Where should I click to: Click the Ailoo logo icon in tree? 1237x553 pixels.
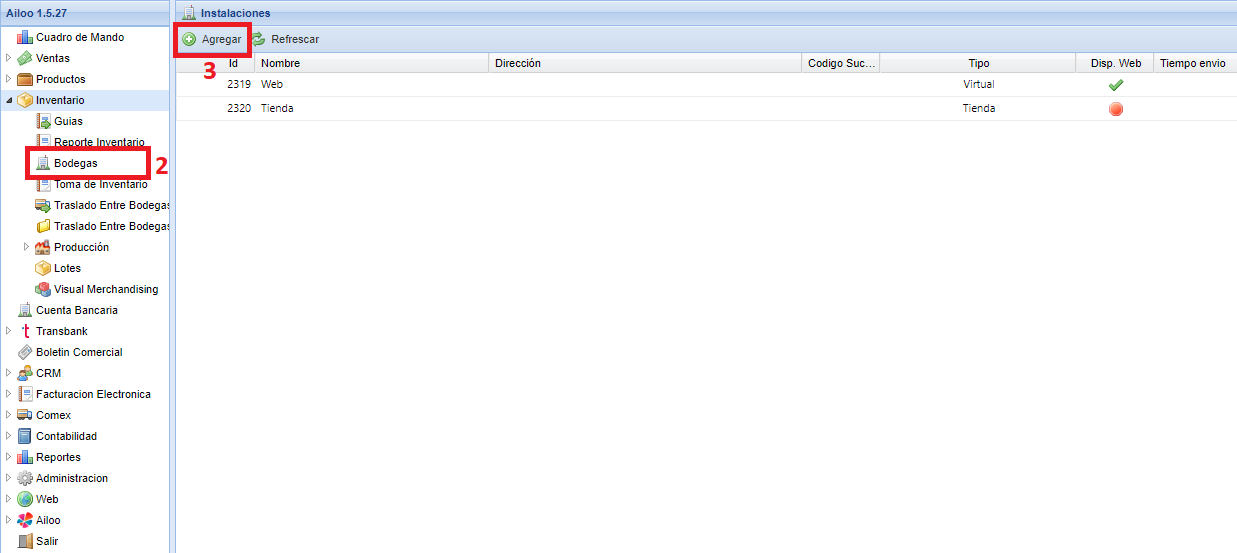point(25,520)
